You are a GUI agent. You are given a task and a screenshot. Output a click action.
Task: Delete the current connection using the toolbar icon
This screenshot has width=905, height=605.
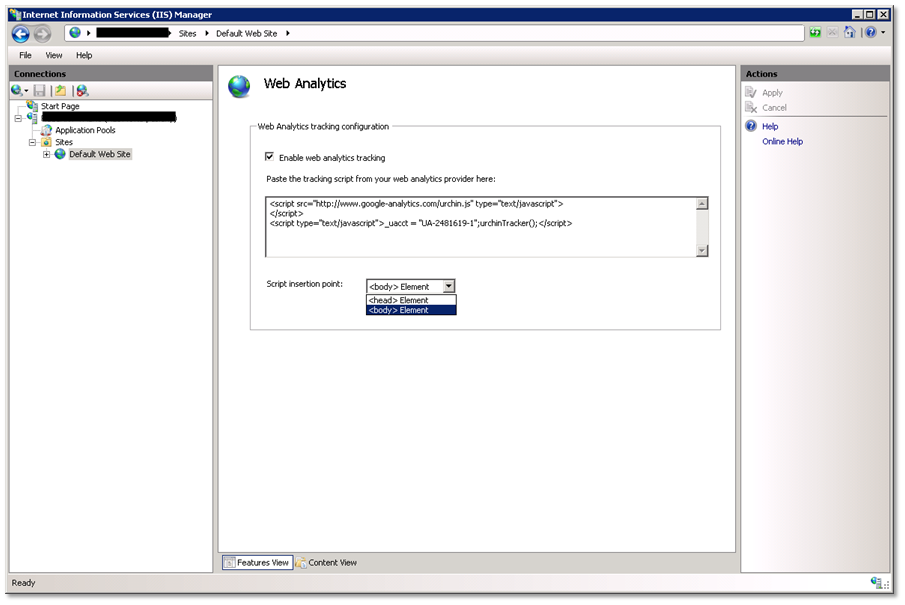point(82,91)
